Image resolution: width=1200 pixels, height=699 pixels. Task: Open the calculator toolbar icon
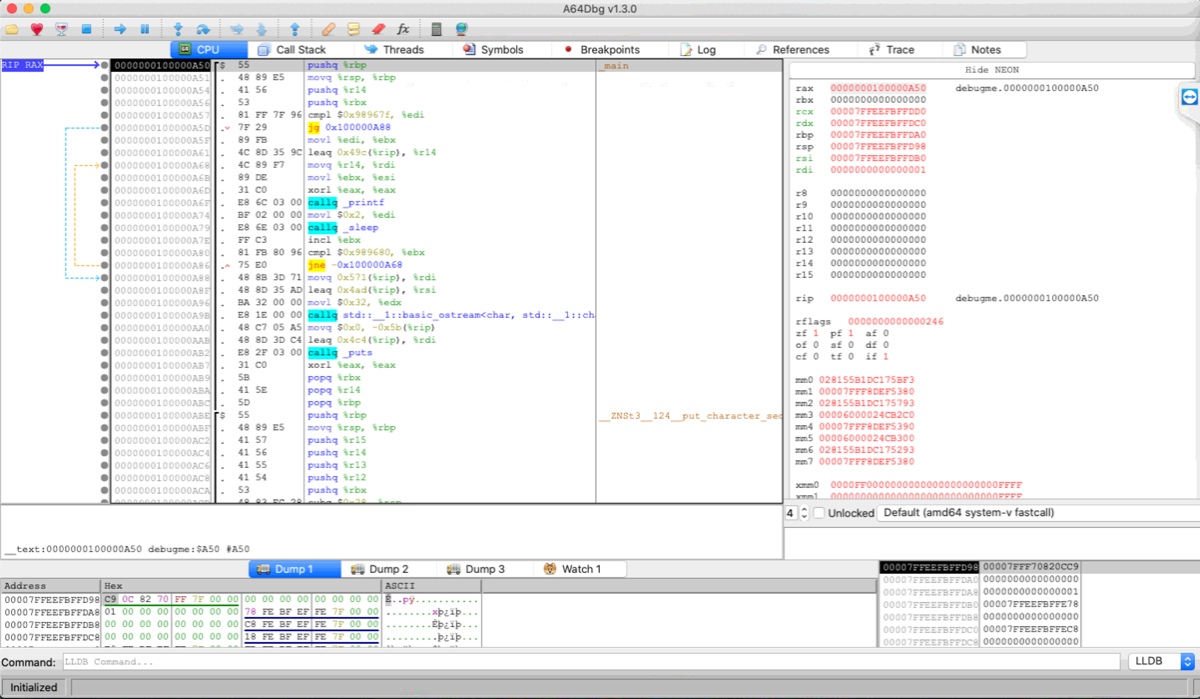click(x=437, y=29)
